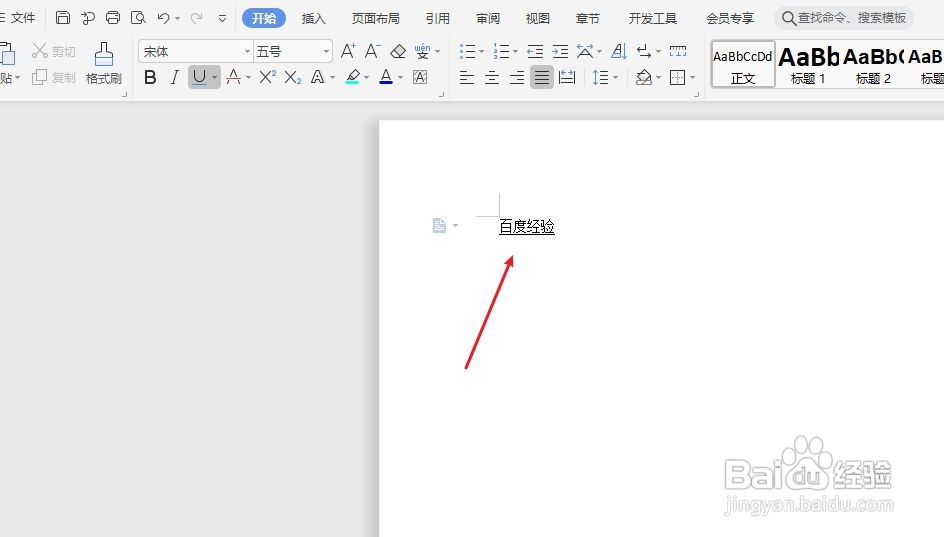Apply 标题 1 style
This screenshot has width=944, height=537.
pos(808,64)
